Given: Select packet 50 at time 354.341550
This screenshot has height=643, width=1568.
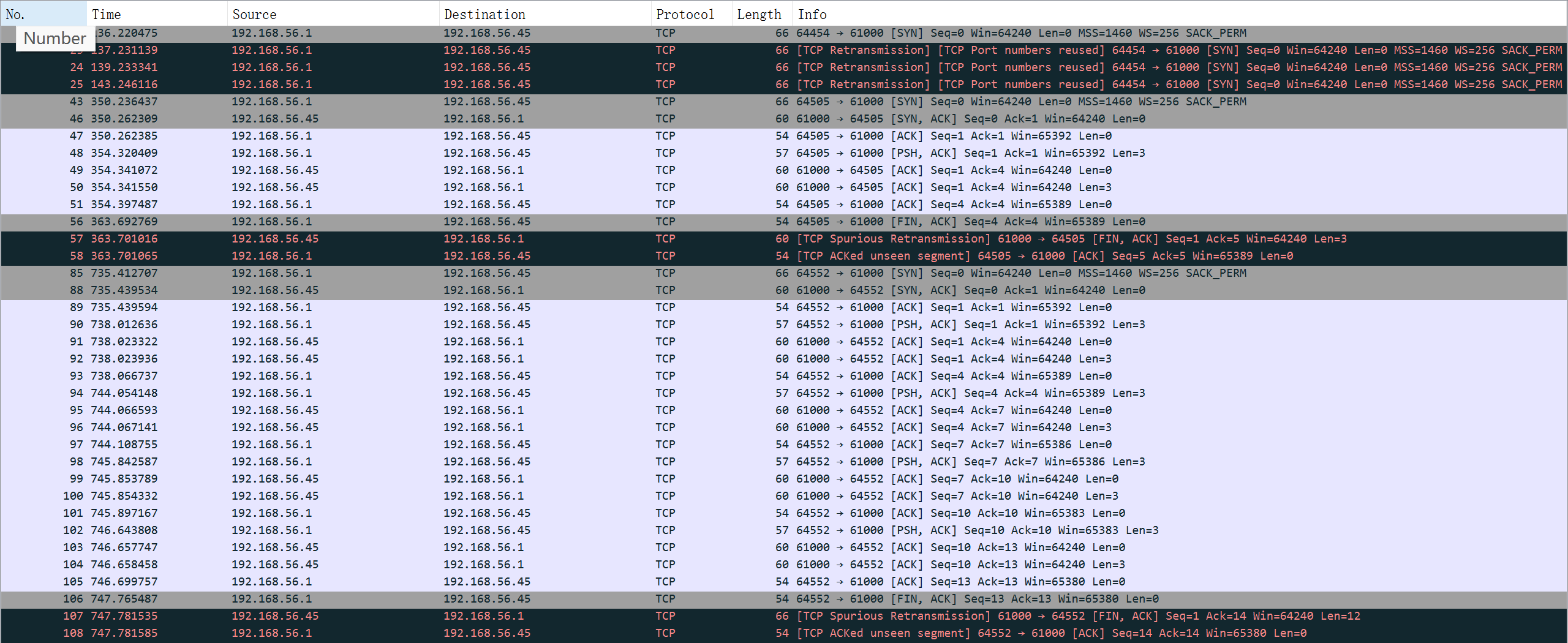Looking at the screenshot, I should click(784, 187).
